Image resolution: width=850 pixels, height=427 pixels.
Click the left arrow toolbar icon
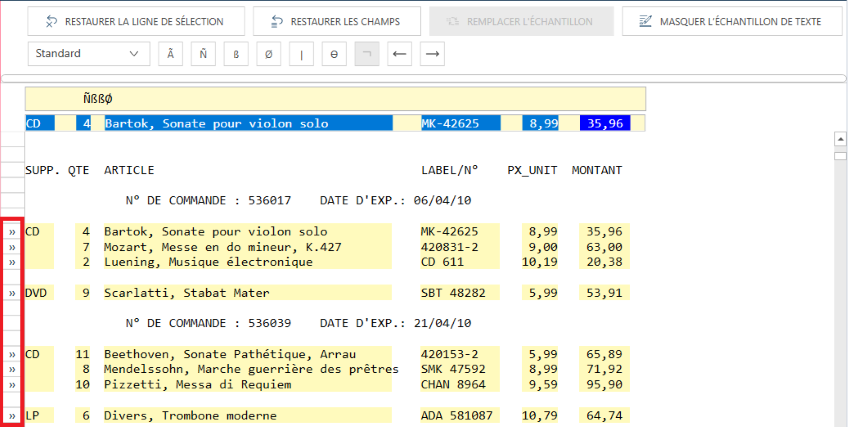399,53
